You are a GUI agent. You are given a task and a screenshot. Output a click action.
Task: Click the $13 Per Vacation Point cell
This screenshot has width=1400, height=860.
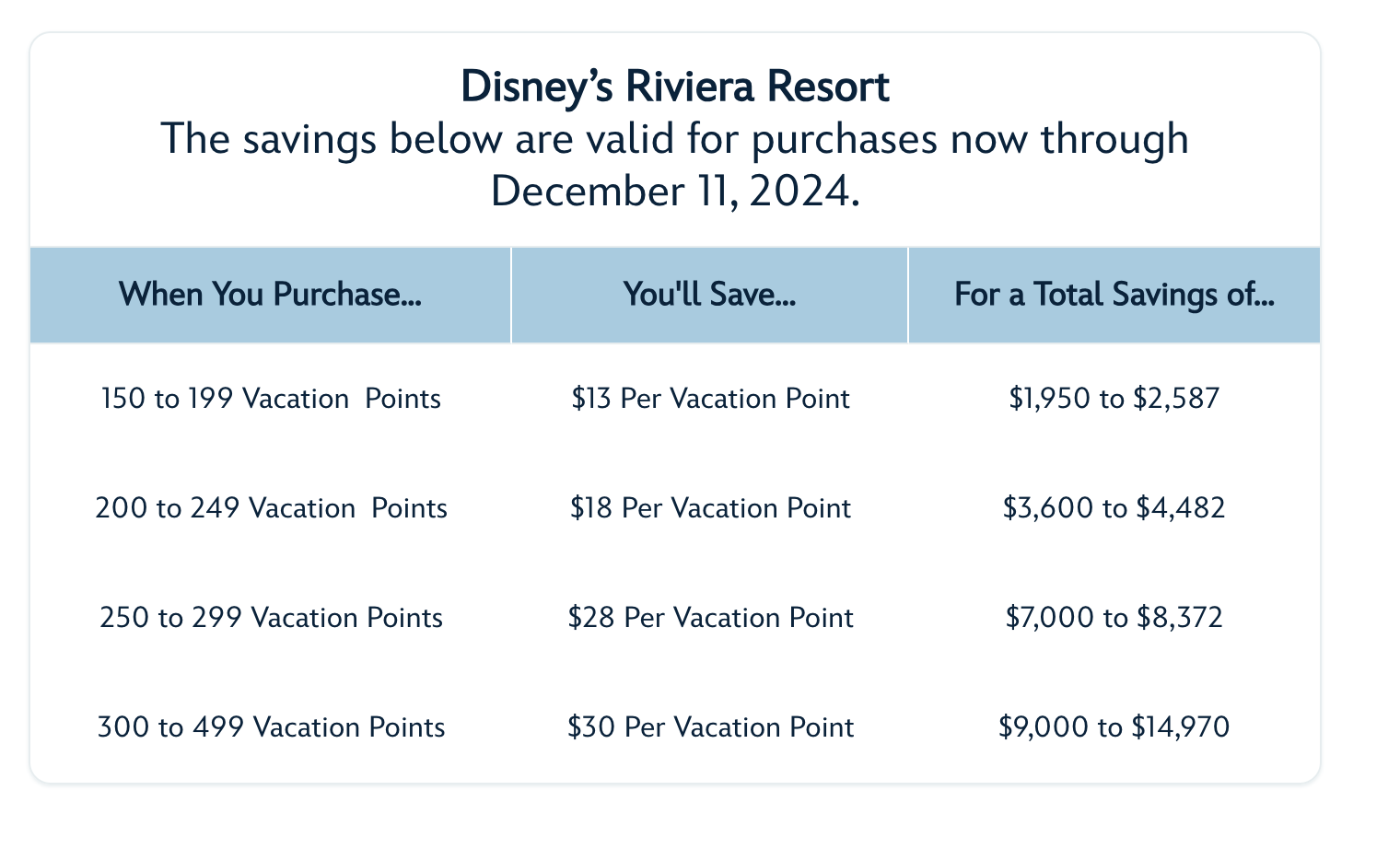click(x=710, y=399)
